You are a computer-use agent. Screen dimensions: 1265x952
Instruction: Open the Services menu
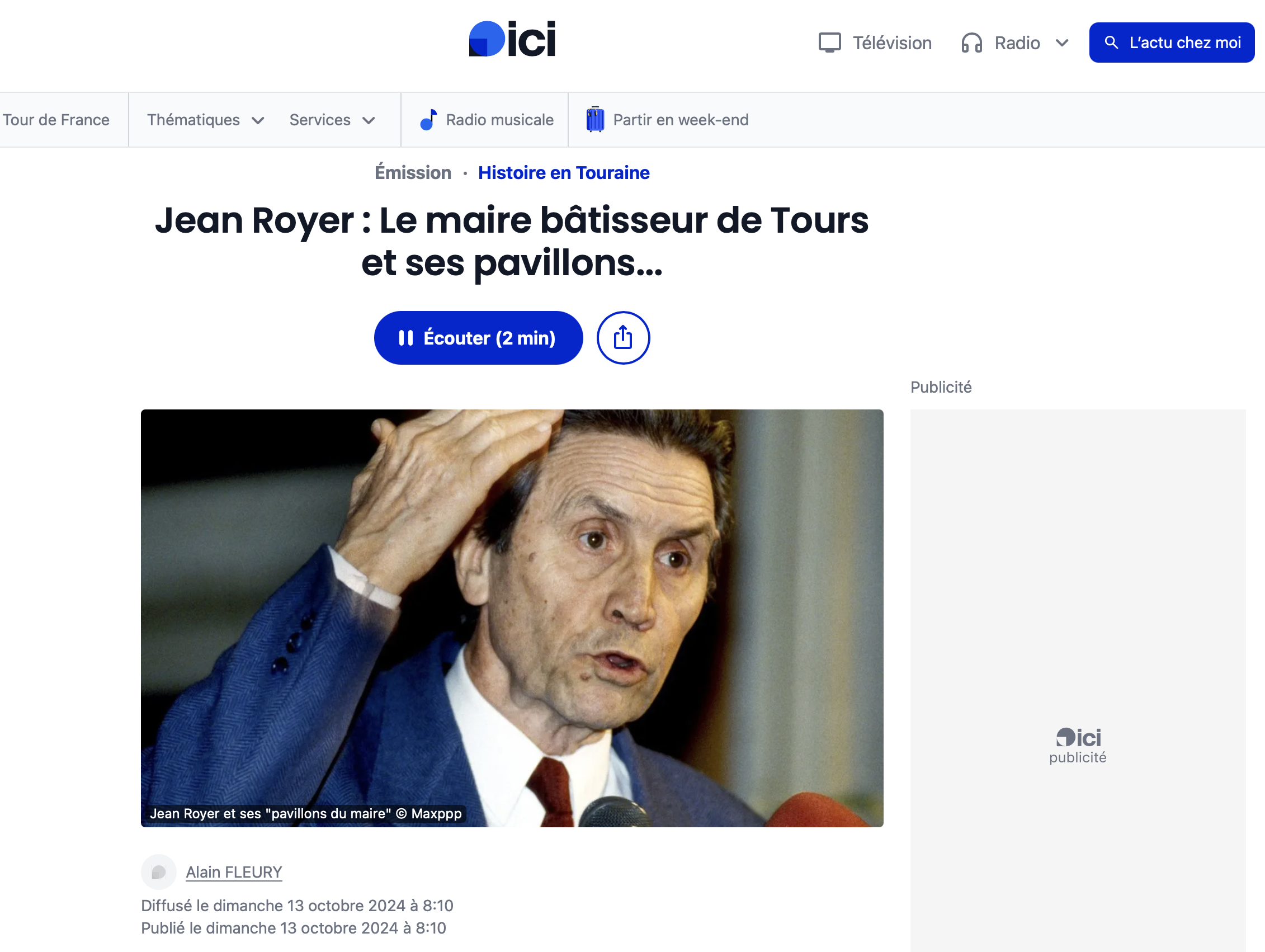pyautogui.click(x=320, y=120)
